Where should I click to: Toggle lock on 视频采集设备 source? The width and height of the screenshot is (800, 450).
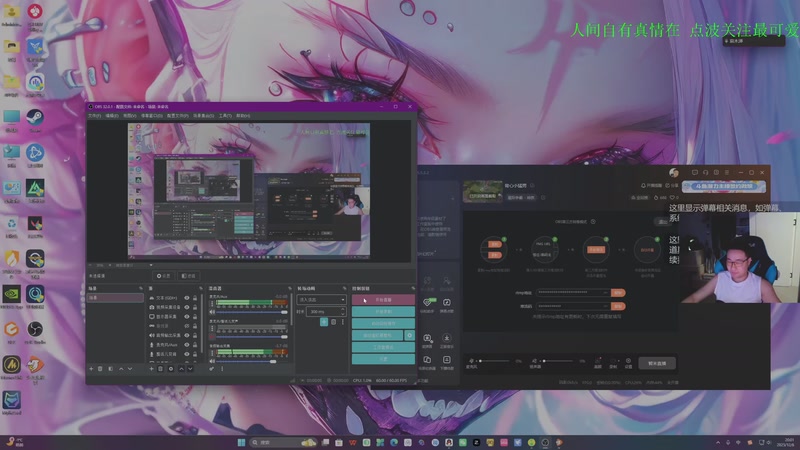click(195, 307)
